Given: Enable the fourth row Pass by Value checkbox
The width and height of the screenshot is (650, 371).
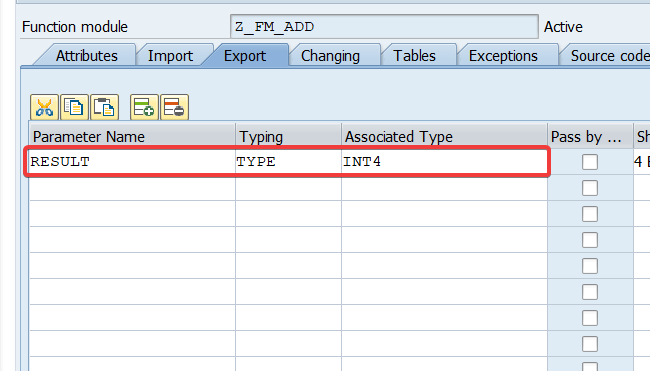Looking at the screenshot, I should 589,240.
